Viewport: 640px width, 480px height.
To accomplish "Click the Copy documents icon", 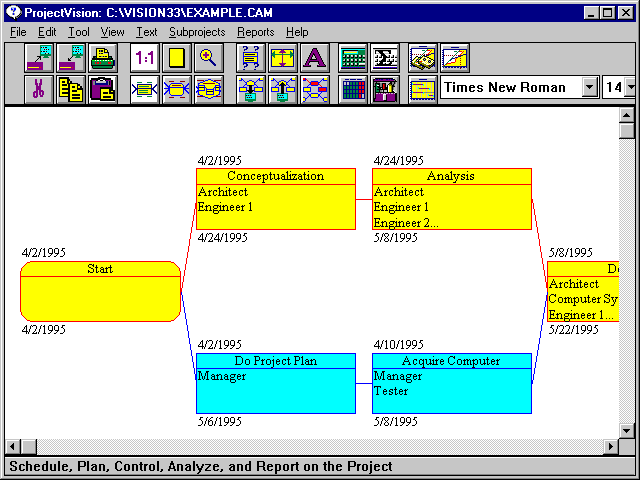I will [71, 89].
